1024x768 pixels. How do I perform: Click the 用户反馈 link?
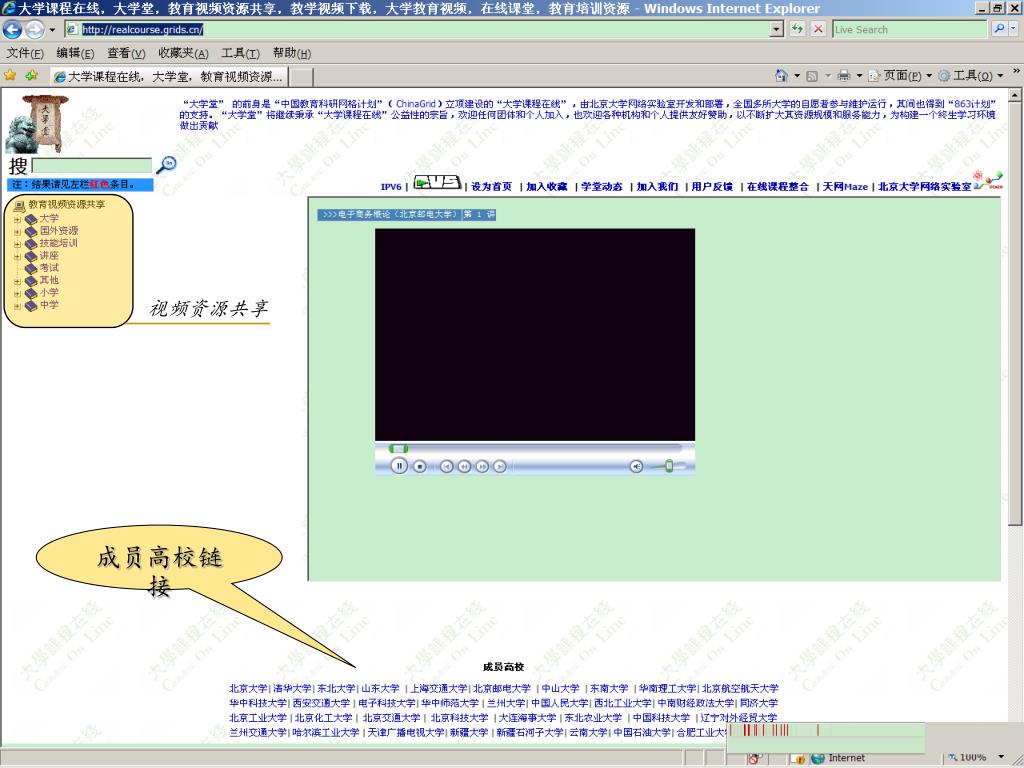click(712, 187)
